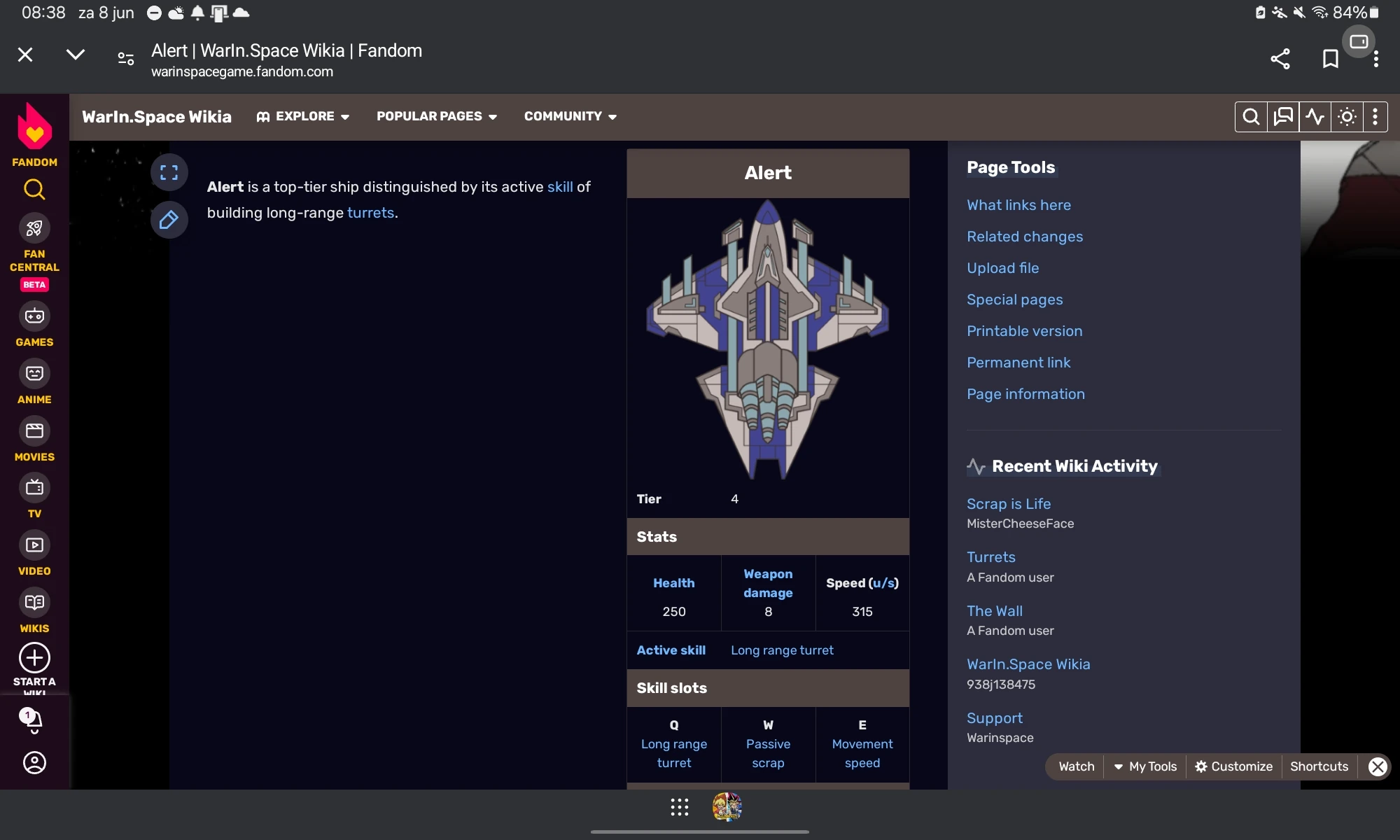Open the My Tools dropdown
Image resolution: width=1400 pixels, height=840 pixels.
point(1145,766)
